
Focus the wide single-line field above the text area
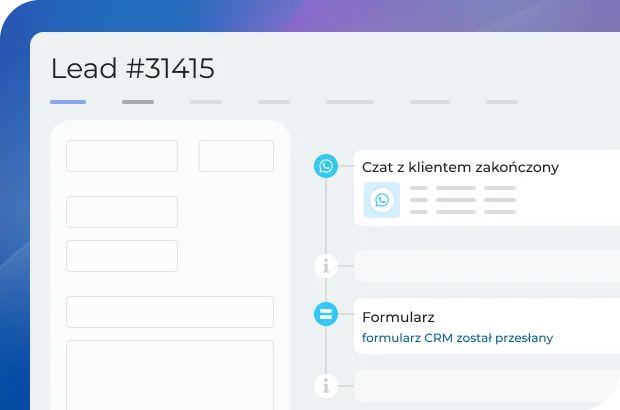pyautogui.click(x=170, y=312)
